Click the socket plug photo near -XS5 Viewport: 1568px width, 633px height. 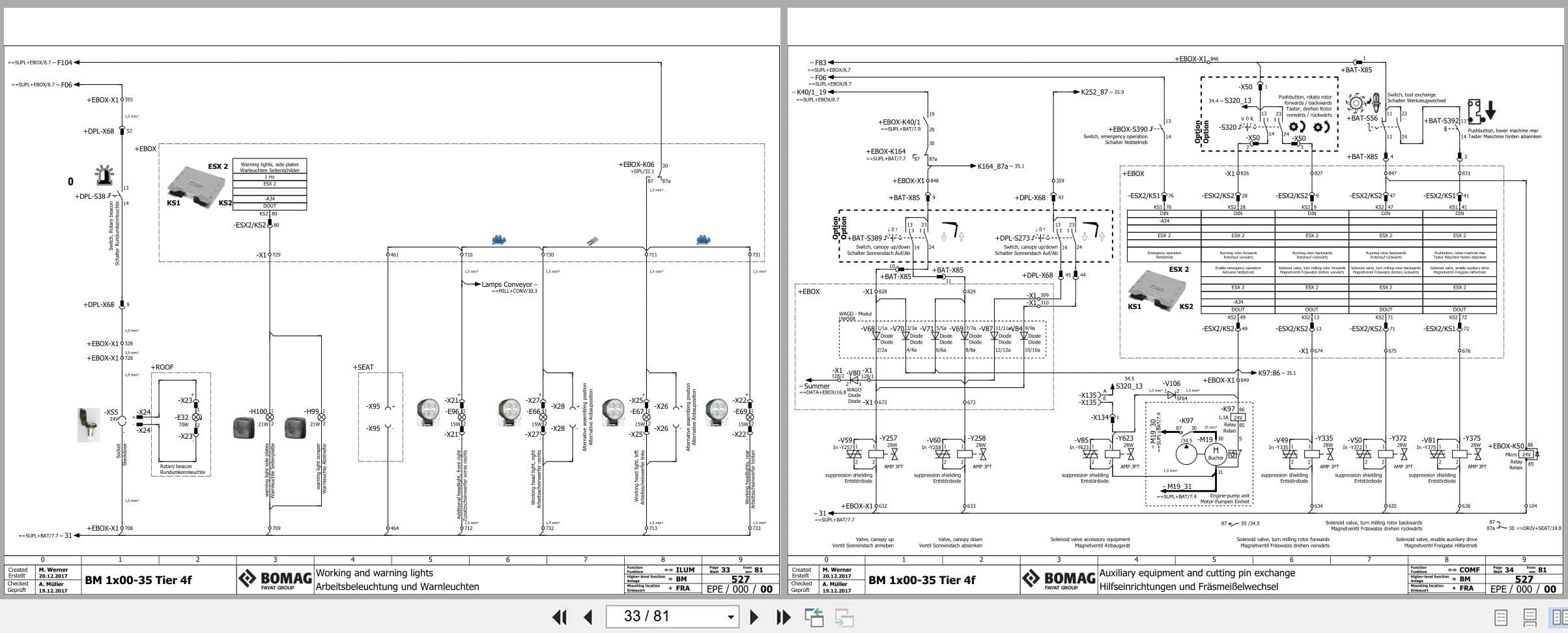tap(89, 424)
